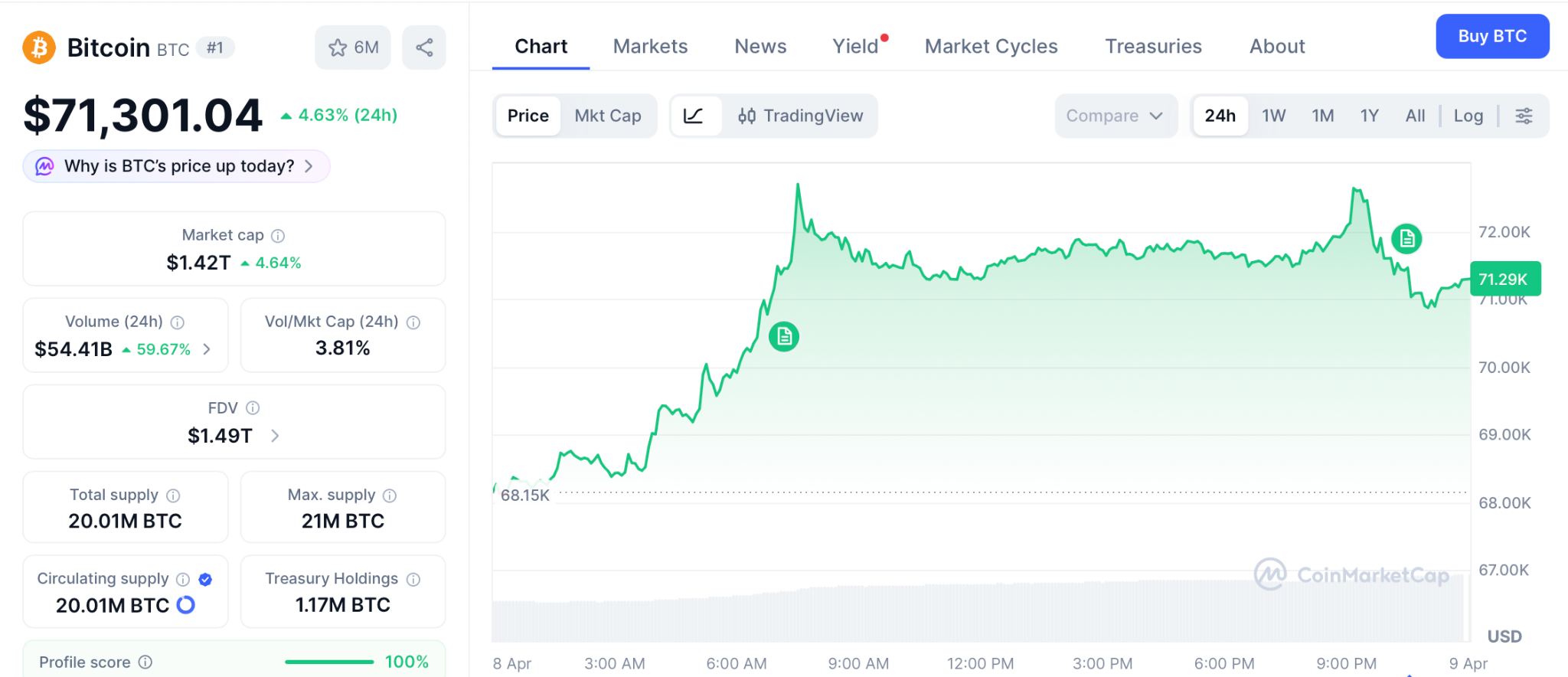Viewport: 1568px width, 677px height.
Task: Expand the FDV details chevron
Action: (x=275, y=436)
